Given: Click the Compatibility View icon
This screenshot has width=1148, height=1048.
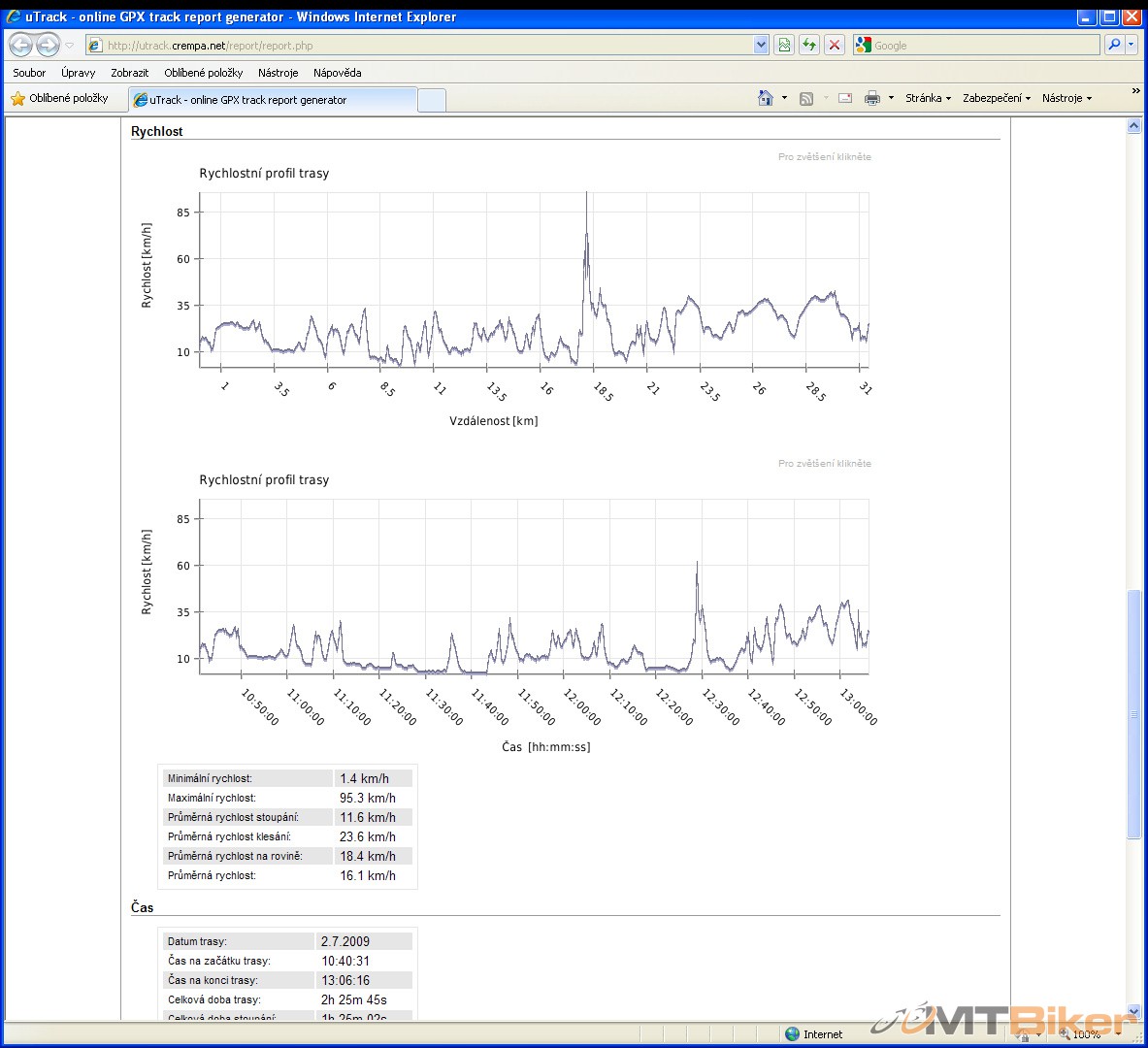Looking at the screenshot, I should pos(784,45).
